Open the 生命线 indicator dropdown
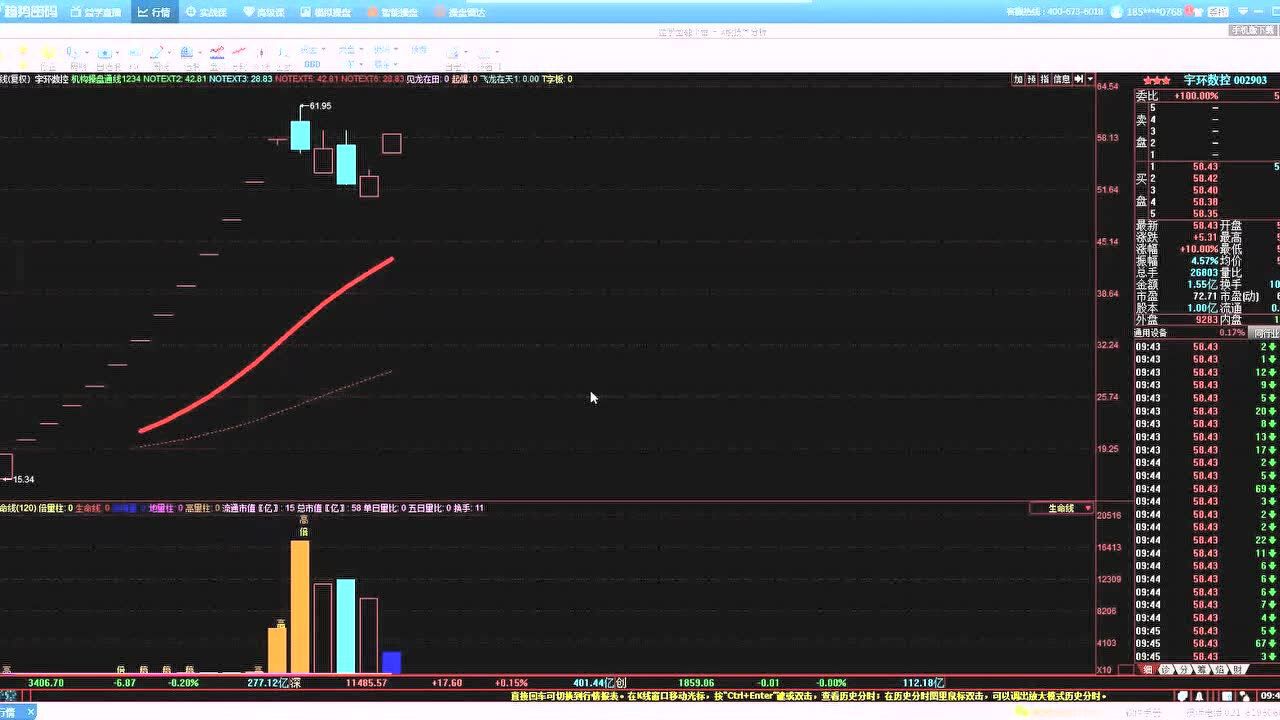Image resolution: width=1280 pixels, height=720 pixels. (x=1062, y=508)
